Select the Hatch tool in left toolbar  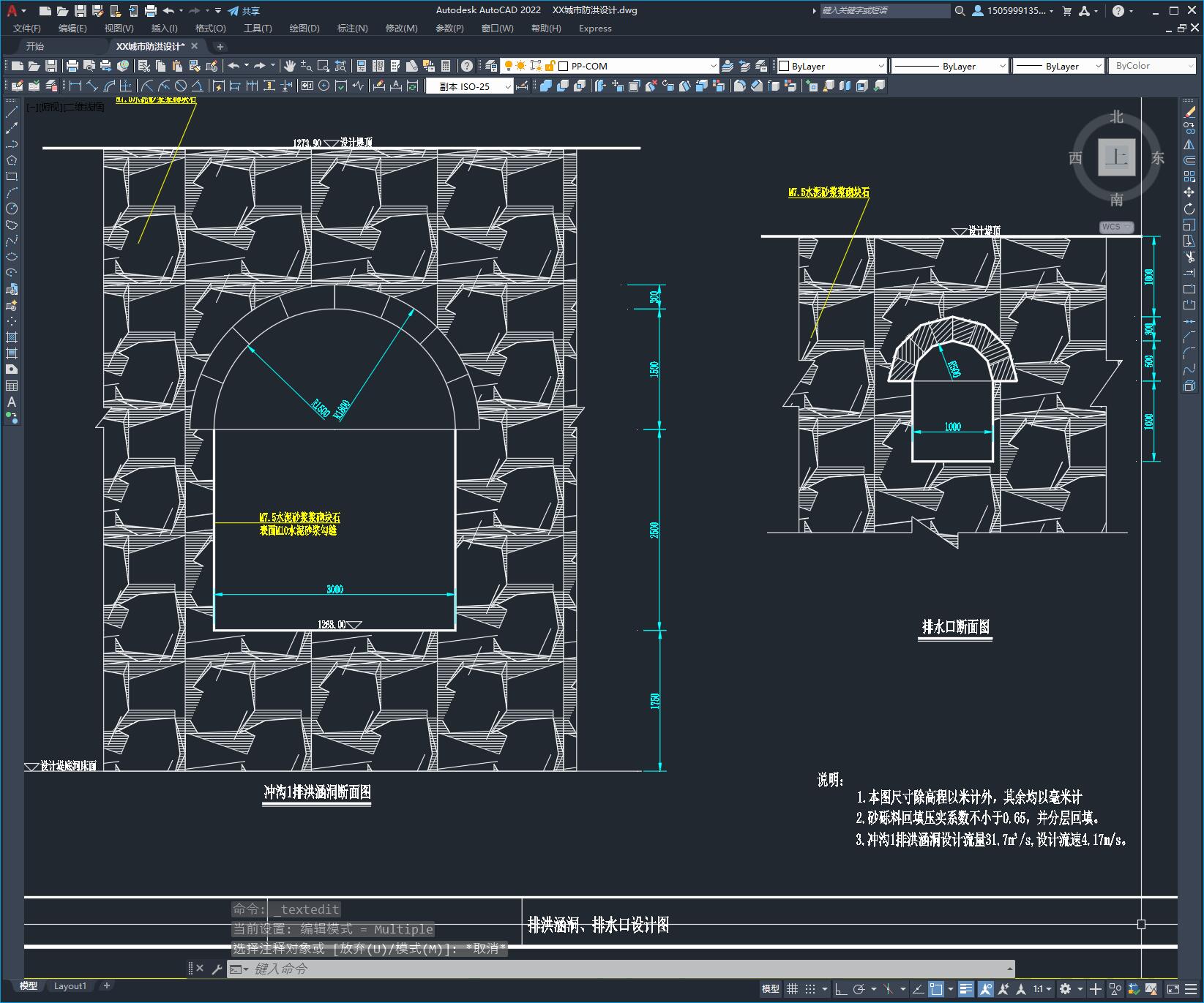tap(12, 337)
